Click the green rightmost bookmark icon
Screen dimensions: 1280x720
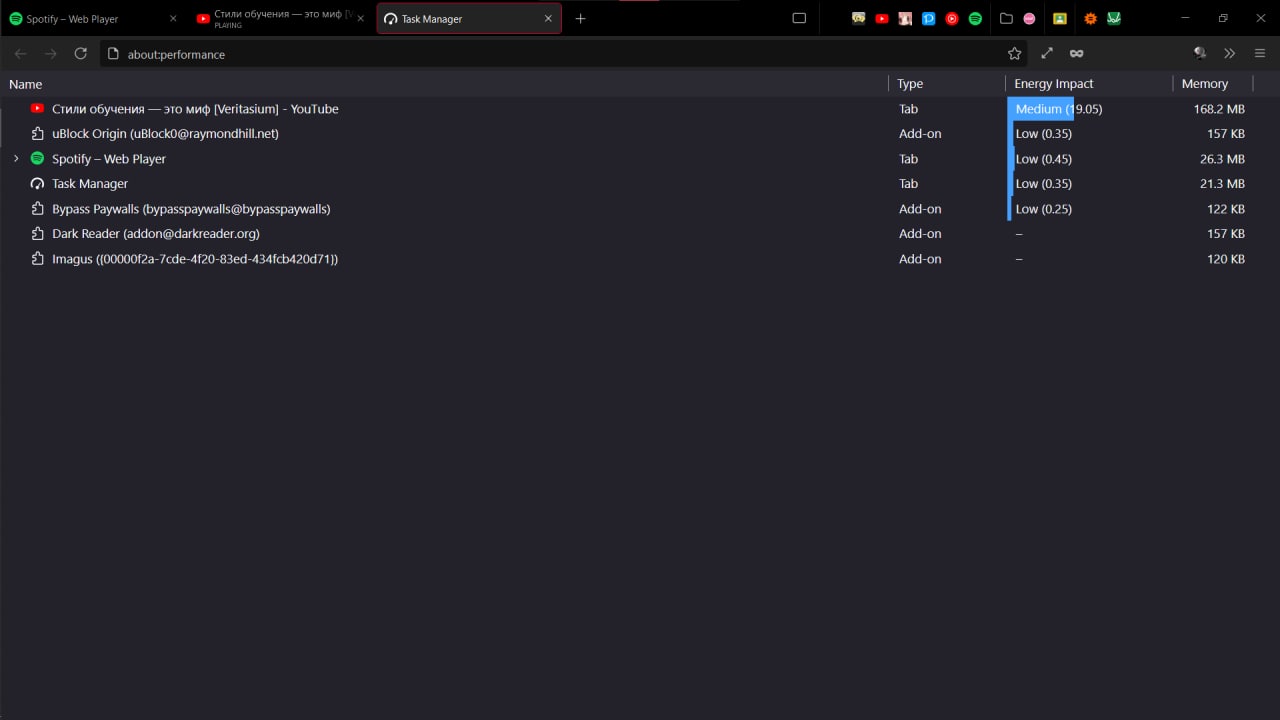tap(1113, 18)
